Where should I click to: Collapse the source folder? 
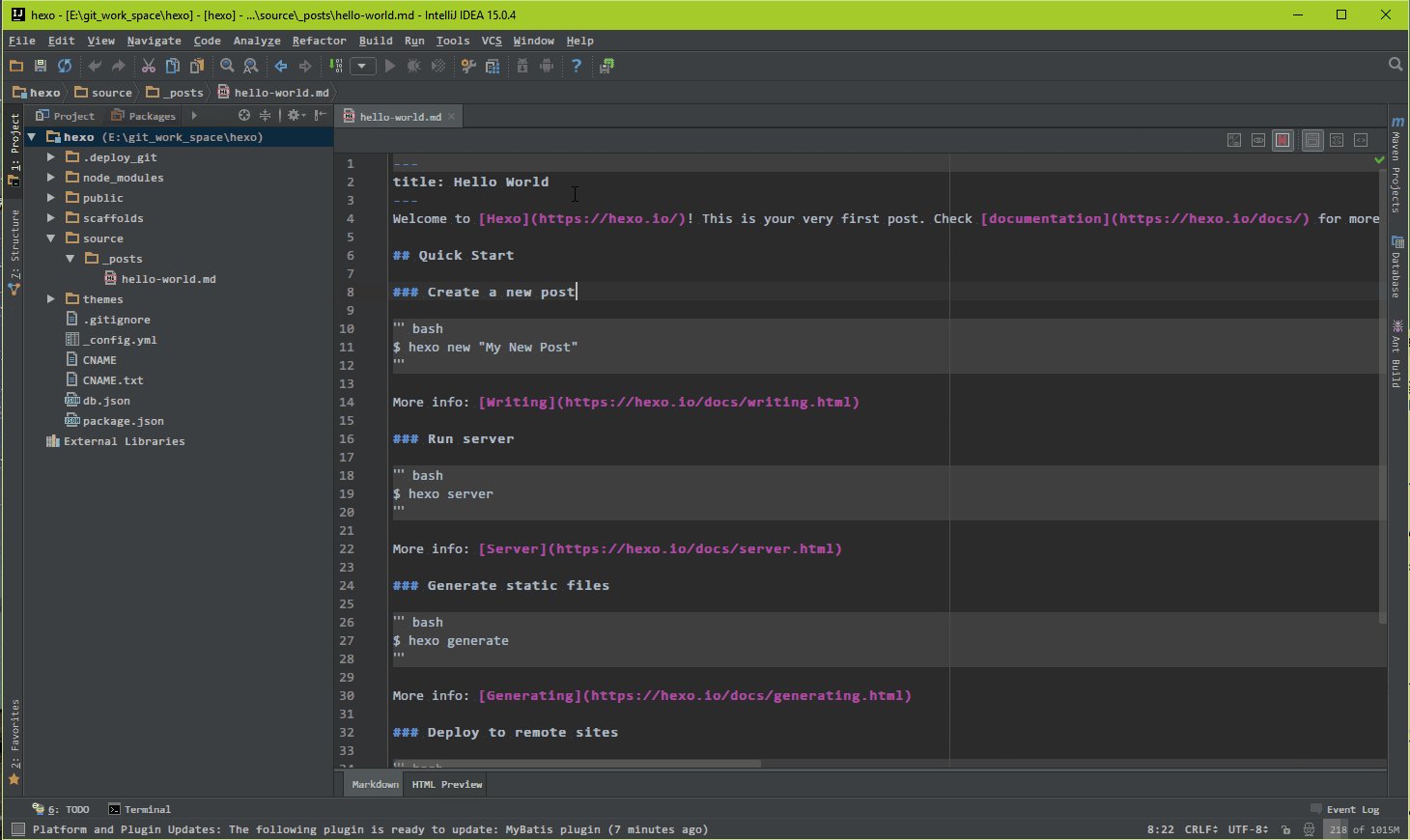click(51, 238)
